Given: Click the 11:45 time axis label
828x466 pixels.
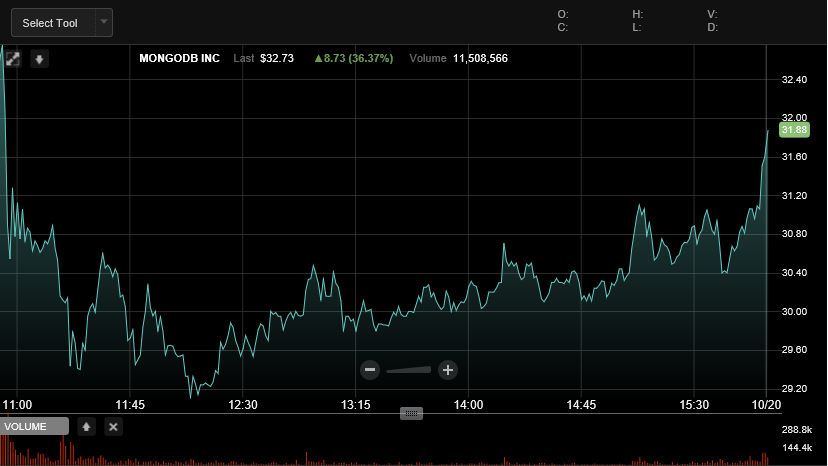Looking at the screenshot, I should tap(130, 405).
